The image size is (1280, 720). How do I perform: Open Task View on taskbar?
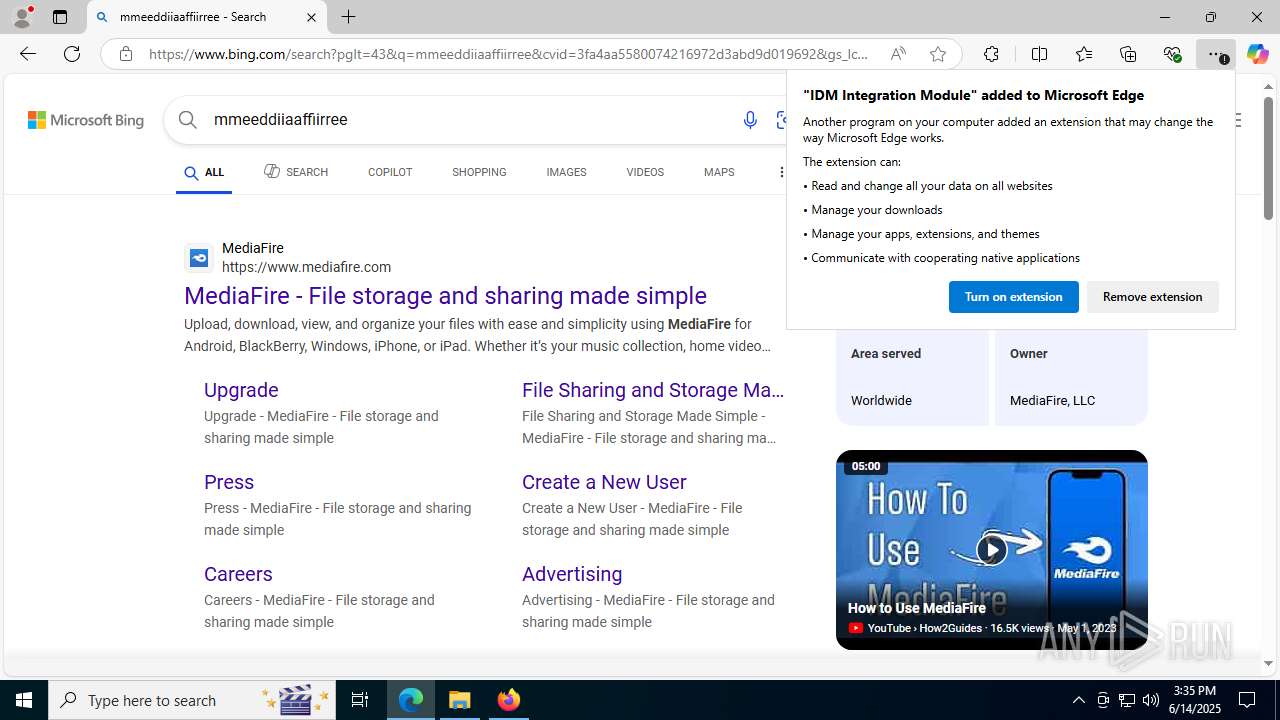tap(360, 700)
